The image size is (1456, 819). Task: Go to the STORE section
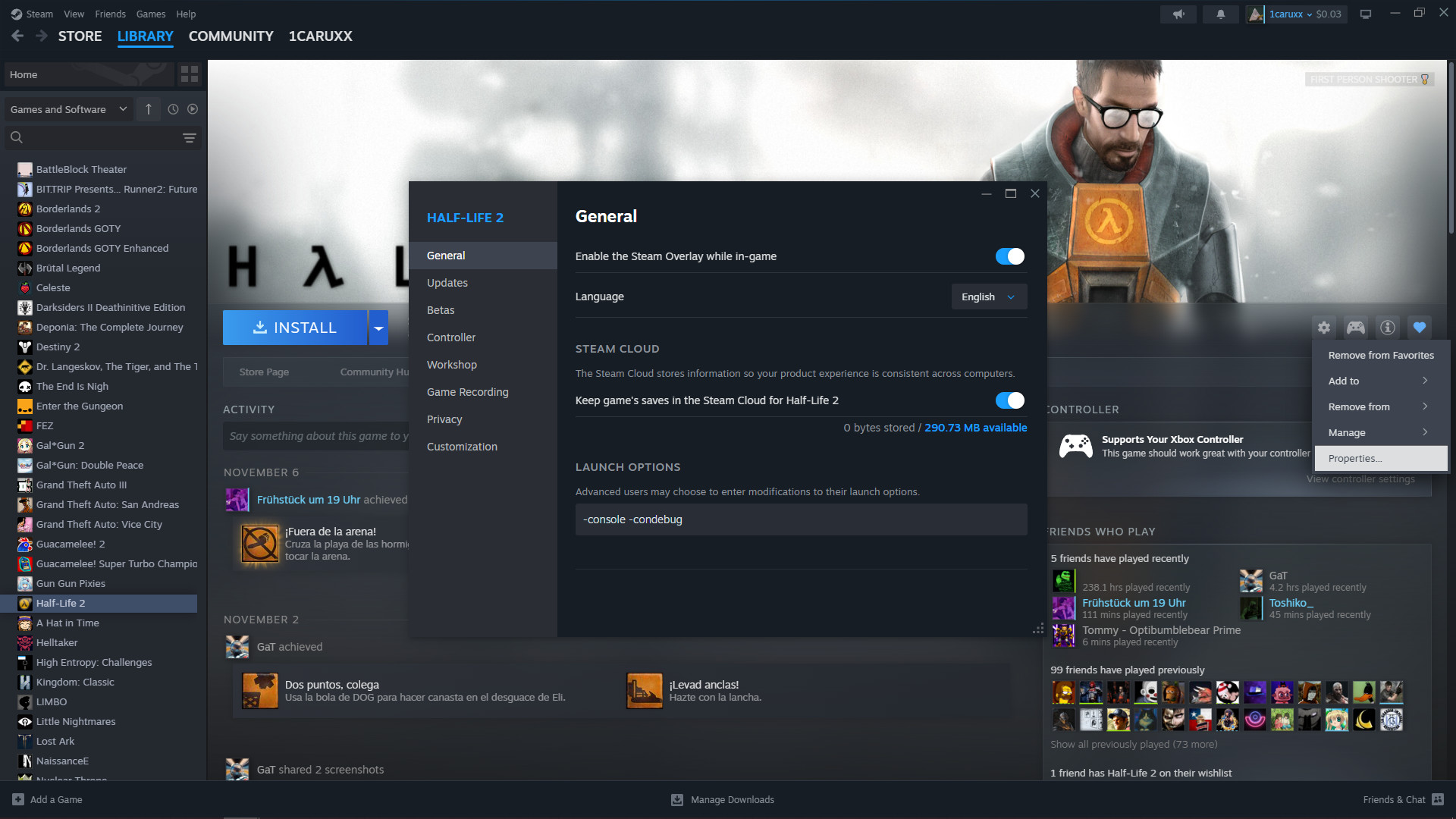pyautogui.click(x=80, y=36)
